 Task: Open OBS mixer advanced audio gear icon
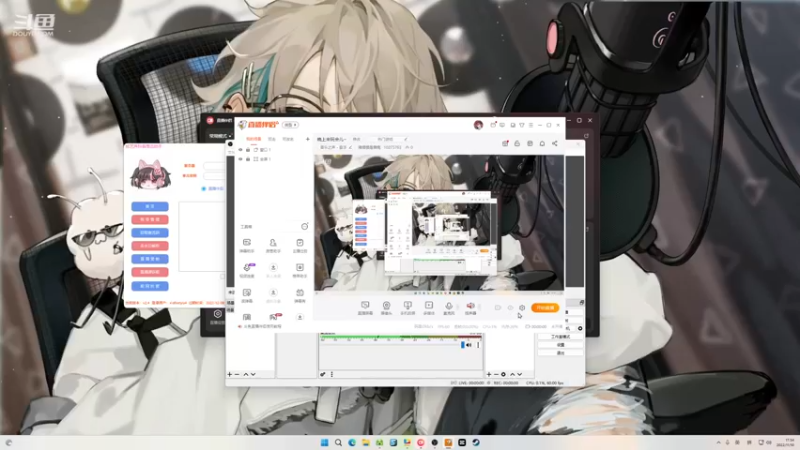pos(322,374)
